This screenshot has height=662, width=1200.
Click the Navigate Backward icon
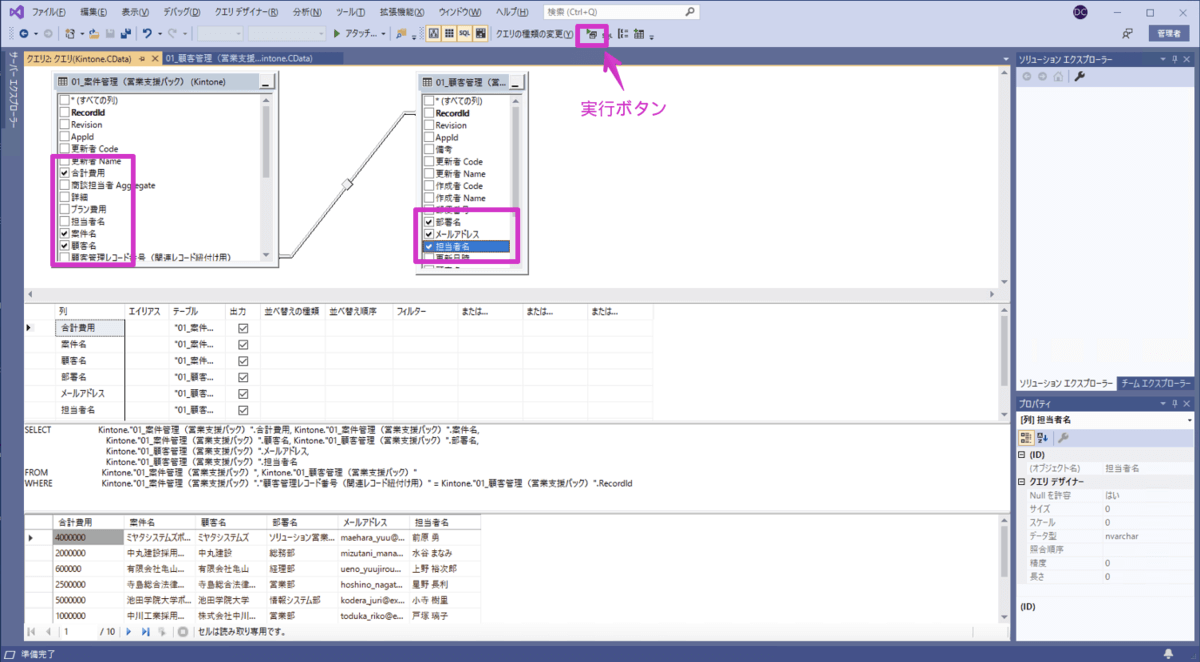(x=23, y=34)
